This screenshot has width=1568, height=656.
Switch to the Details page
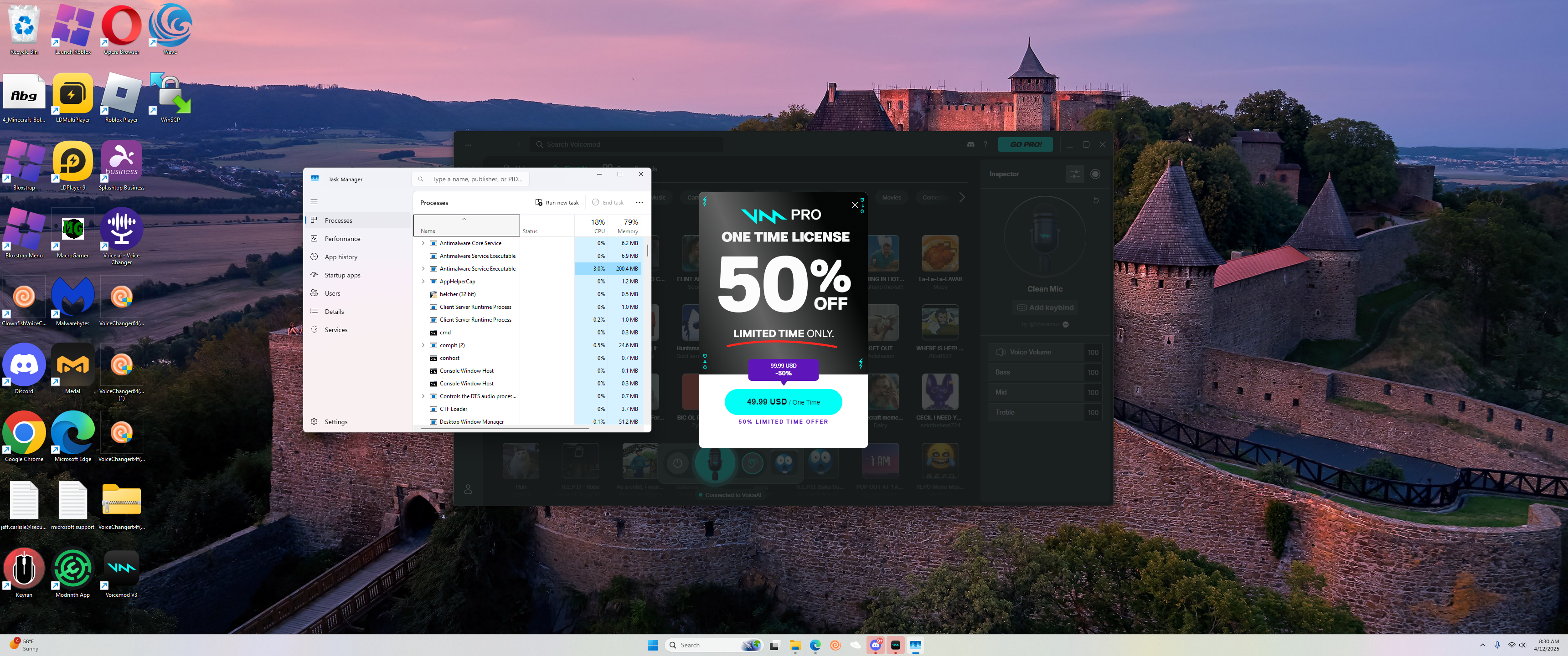[334, 312]
